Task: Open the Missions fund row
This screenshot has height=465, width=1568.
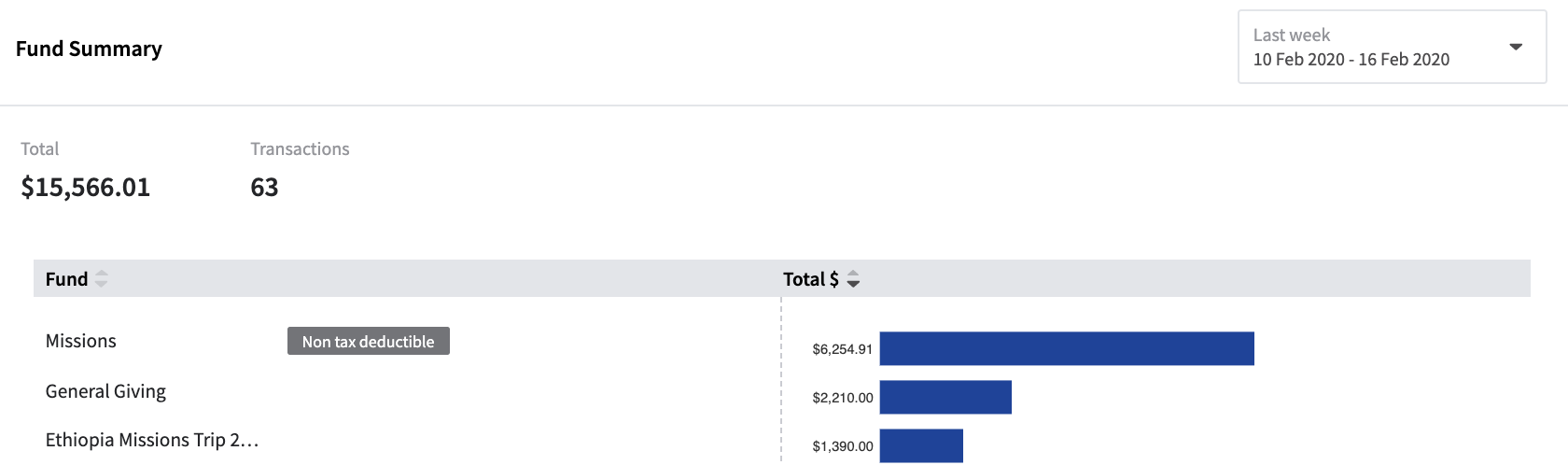Action: coord(81,341)
